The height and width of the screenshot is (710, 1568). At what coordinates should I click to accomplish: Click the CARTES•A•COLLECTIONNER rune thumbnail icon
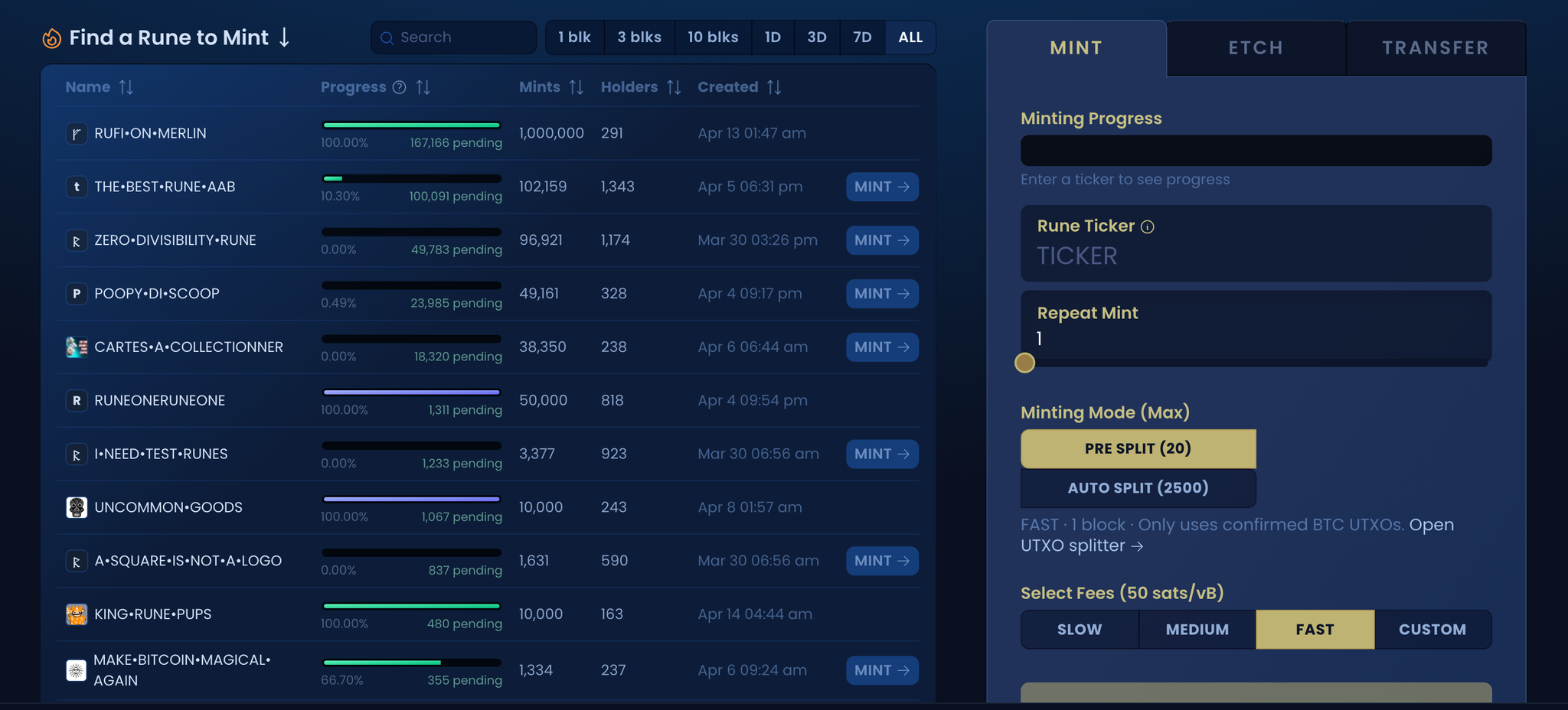pos(77,347)
